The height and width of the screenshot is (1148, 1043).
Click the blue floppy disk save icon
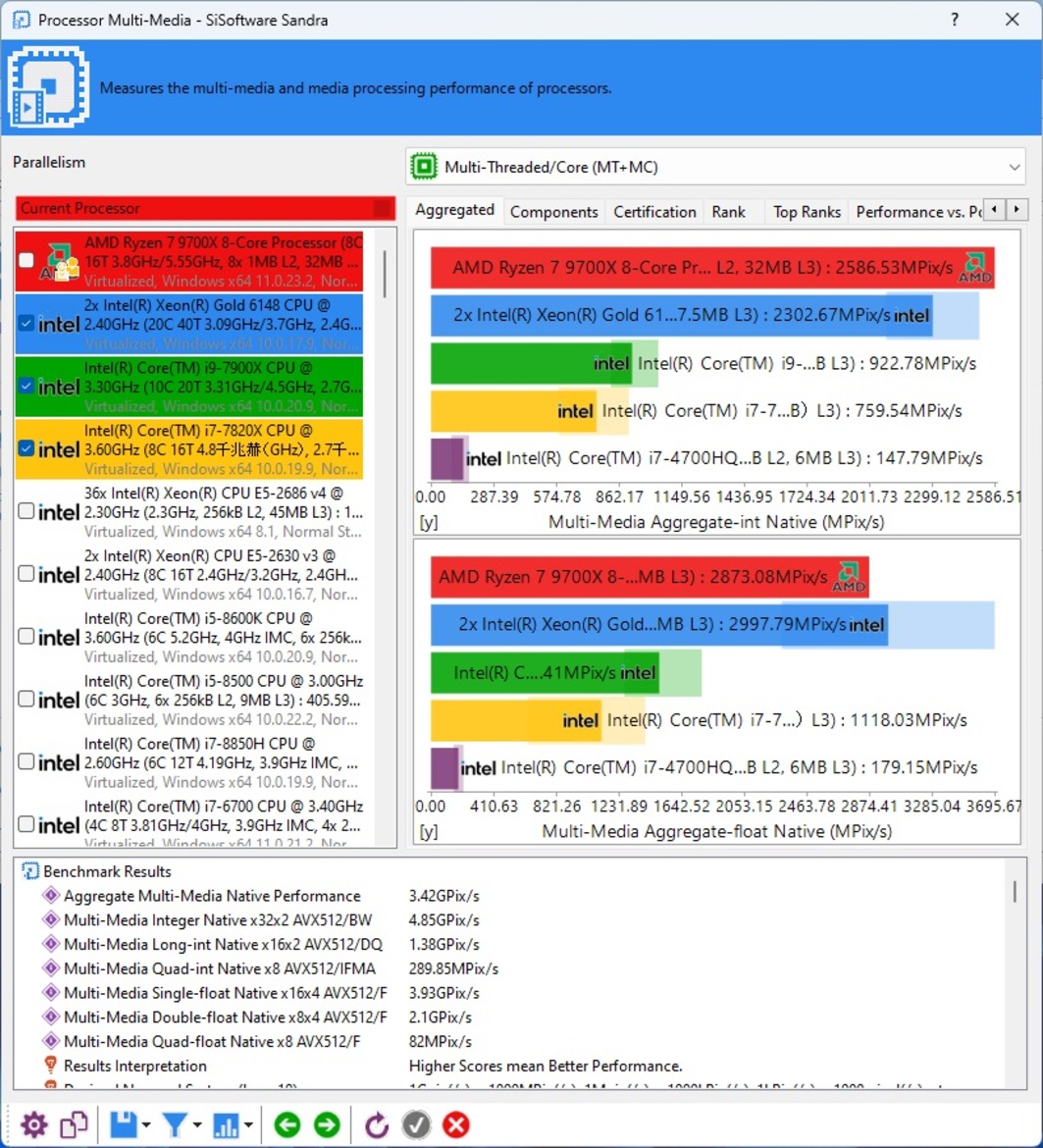point(123,1124)
